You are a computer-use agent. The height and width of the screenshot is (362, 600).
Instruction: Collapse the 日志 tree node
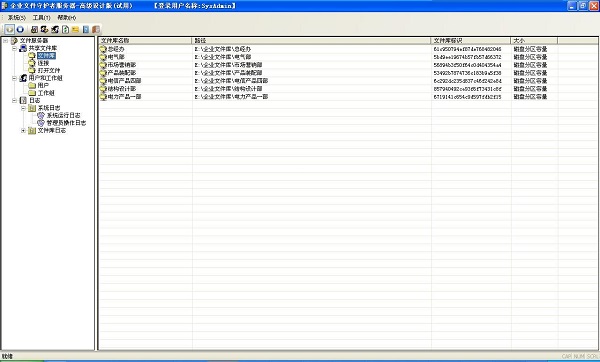14,100
